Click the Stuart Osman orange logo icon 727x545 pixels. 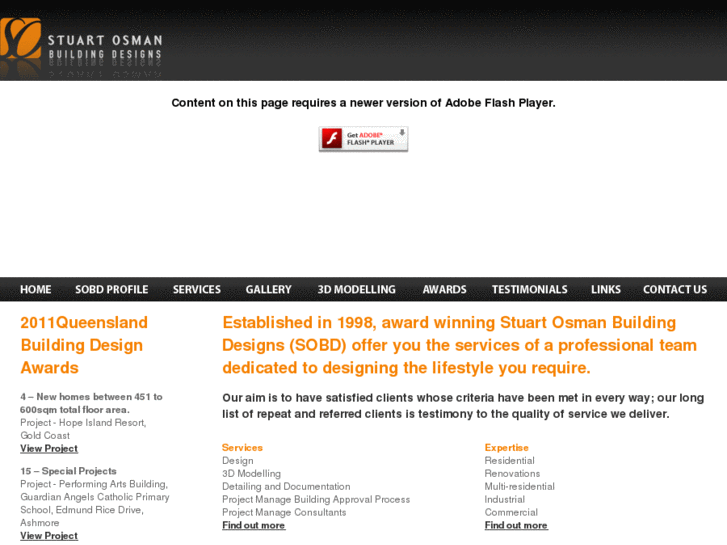point(20,38)
